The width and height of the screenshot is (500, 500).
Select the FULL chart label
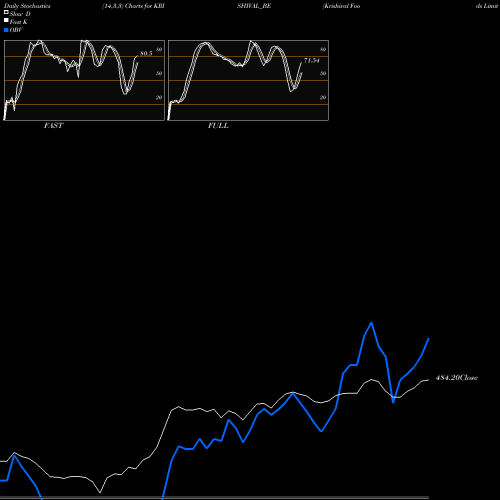pos(218,126)
